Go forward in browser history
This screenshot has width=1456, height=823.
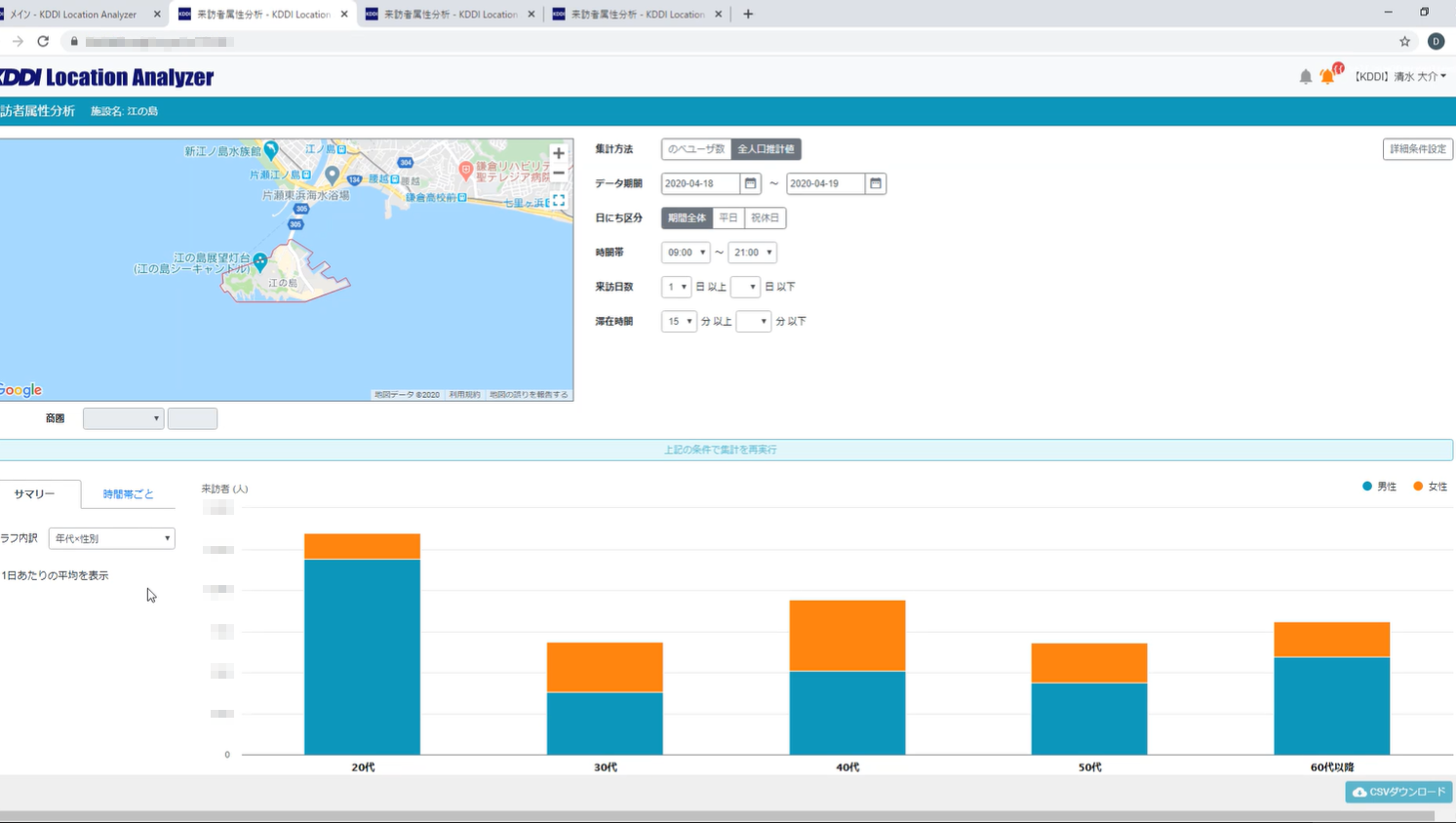click(18, 41)
